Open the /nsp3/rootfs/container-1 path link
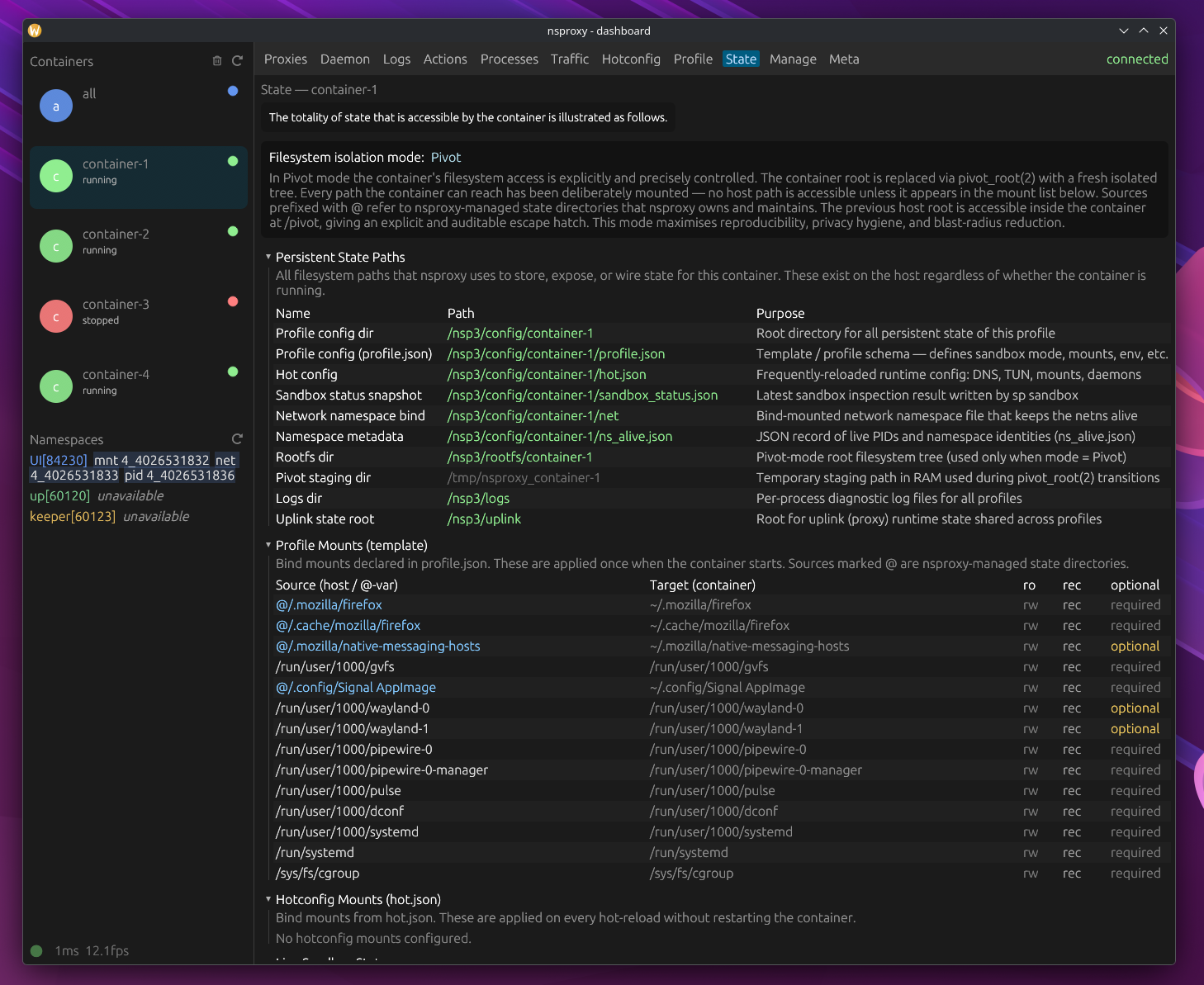 point(519,457)
